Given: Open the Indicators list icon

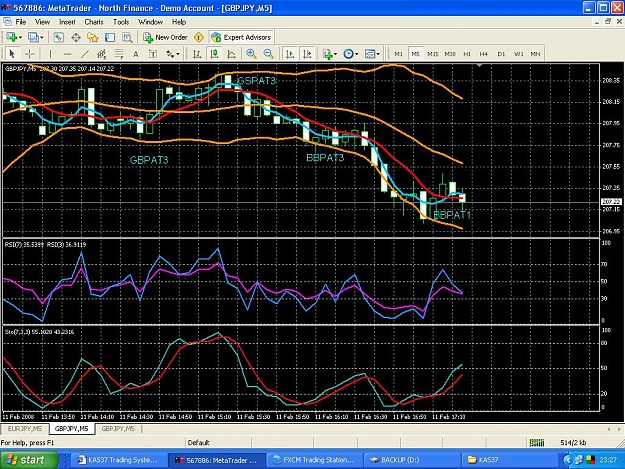Looking at the screenshot, I should tap(327, 54).
